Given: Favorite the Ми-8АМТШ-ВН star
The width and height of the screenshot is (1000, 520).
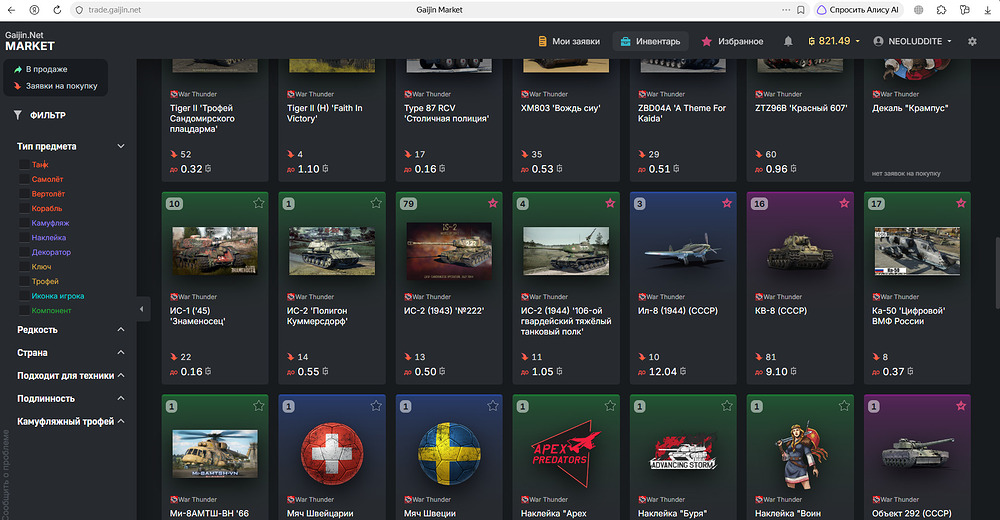Looking at the screenshot, I should (x=258, y=405).
